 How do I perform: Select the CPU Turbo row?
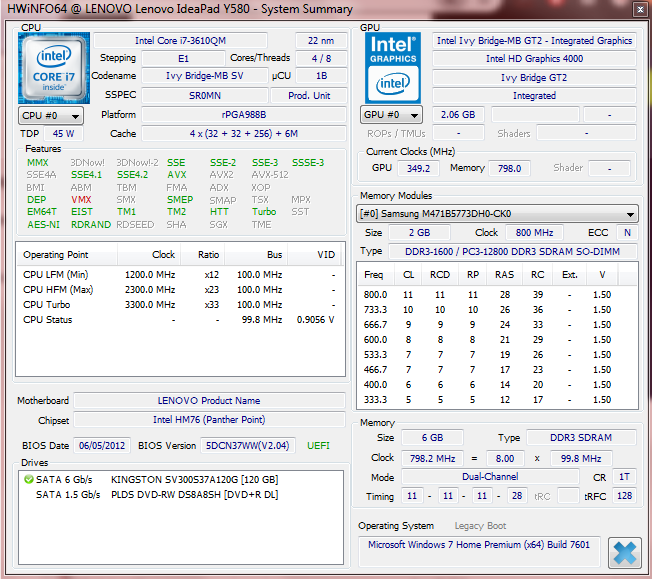coord(179,305)
